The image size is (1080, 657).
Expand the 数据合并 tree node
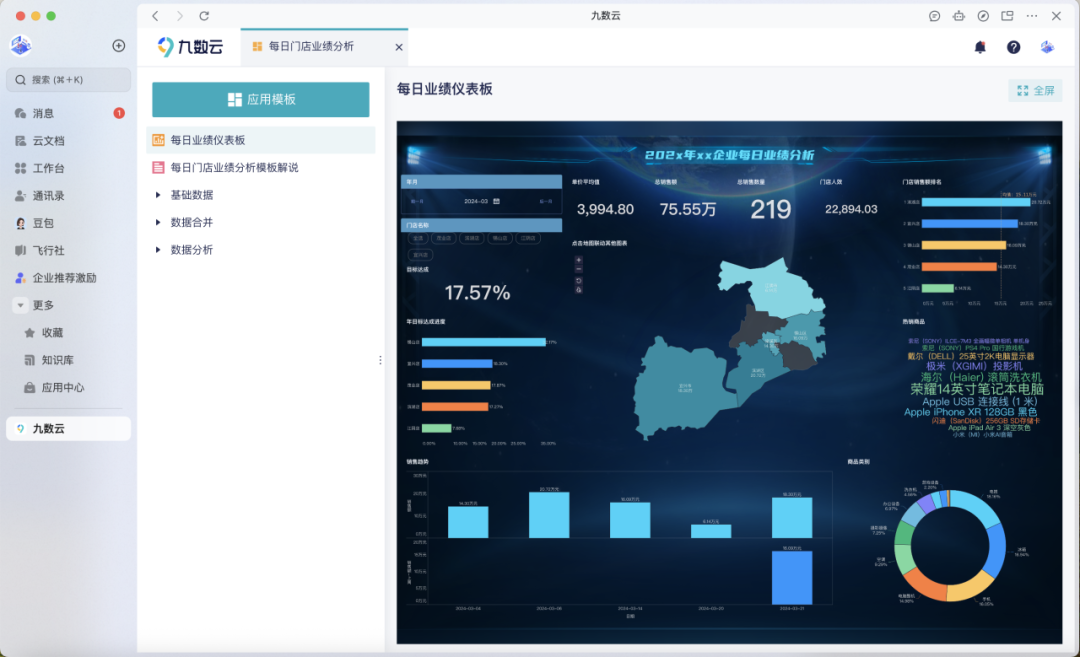click(x=158, y=222)
